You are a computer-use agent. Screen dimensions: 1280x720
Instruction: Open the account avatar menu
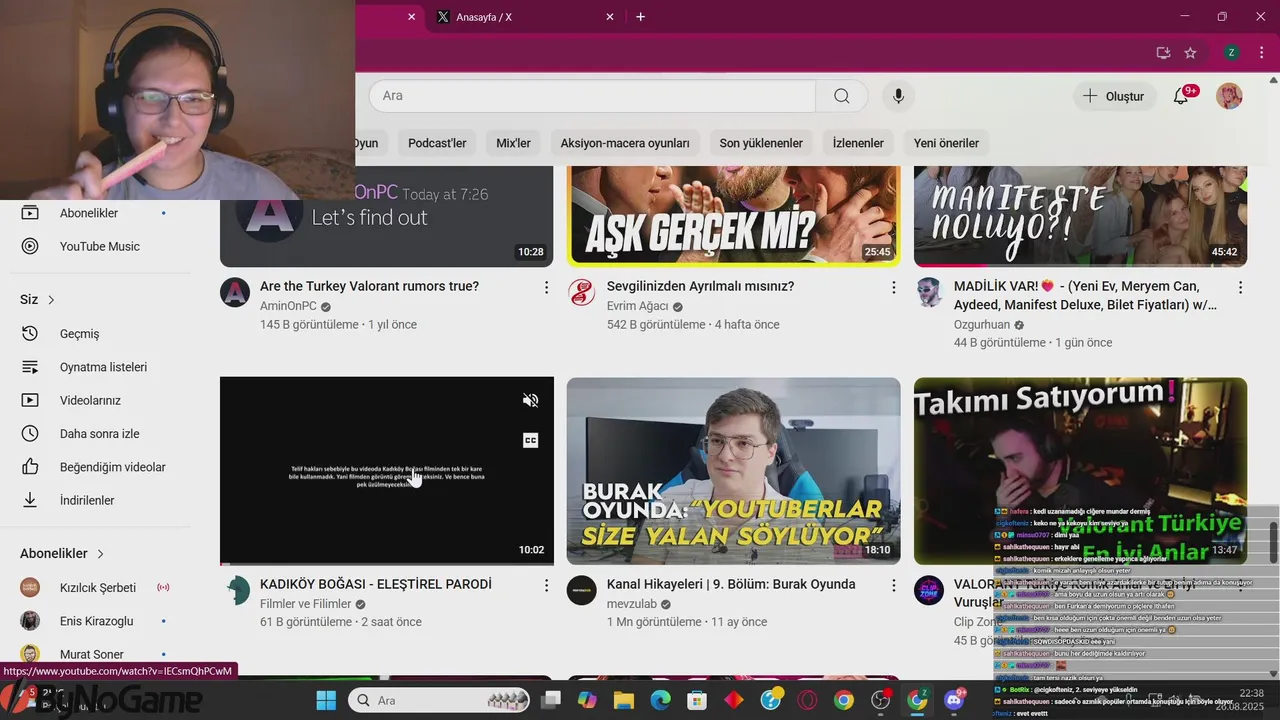pyautogui.click(x=1229, y=96)
